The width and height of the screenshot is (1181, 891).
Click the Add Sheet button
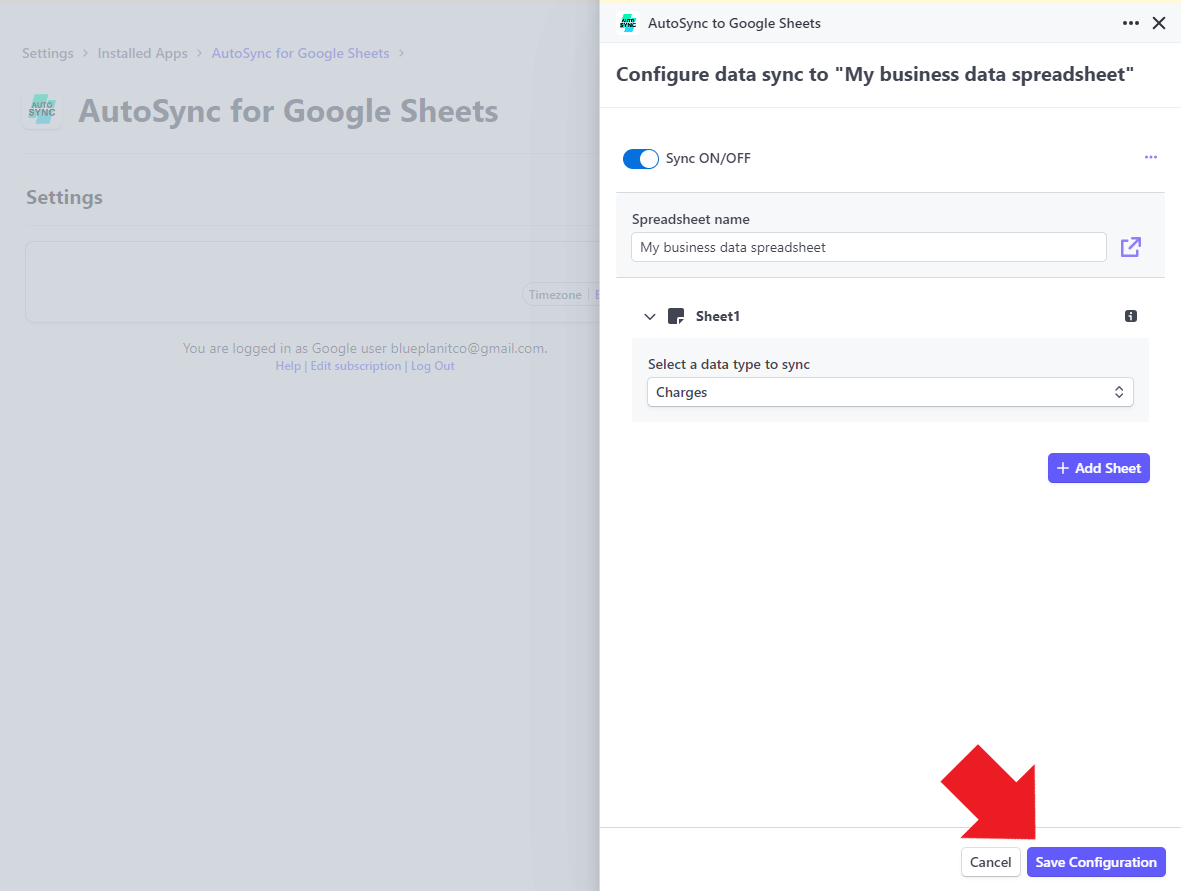click(1098, 468)
